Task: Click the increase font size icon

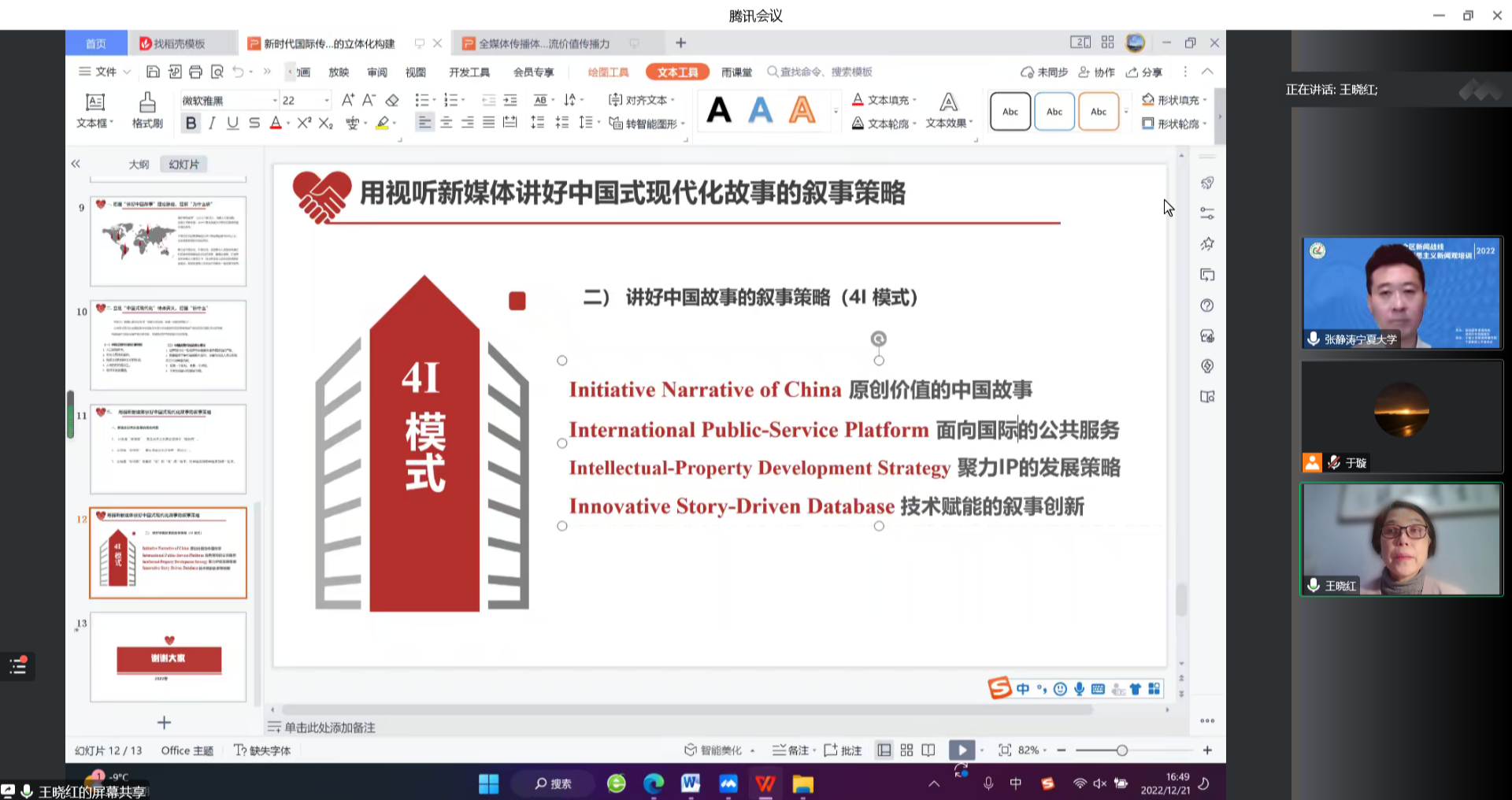Action: pyautogui.click(x=347, y=100)
